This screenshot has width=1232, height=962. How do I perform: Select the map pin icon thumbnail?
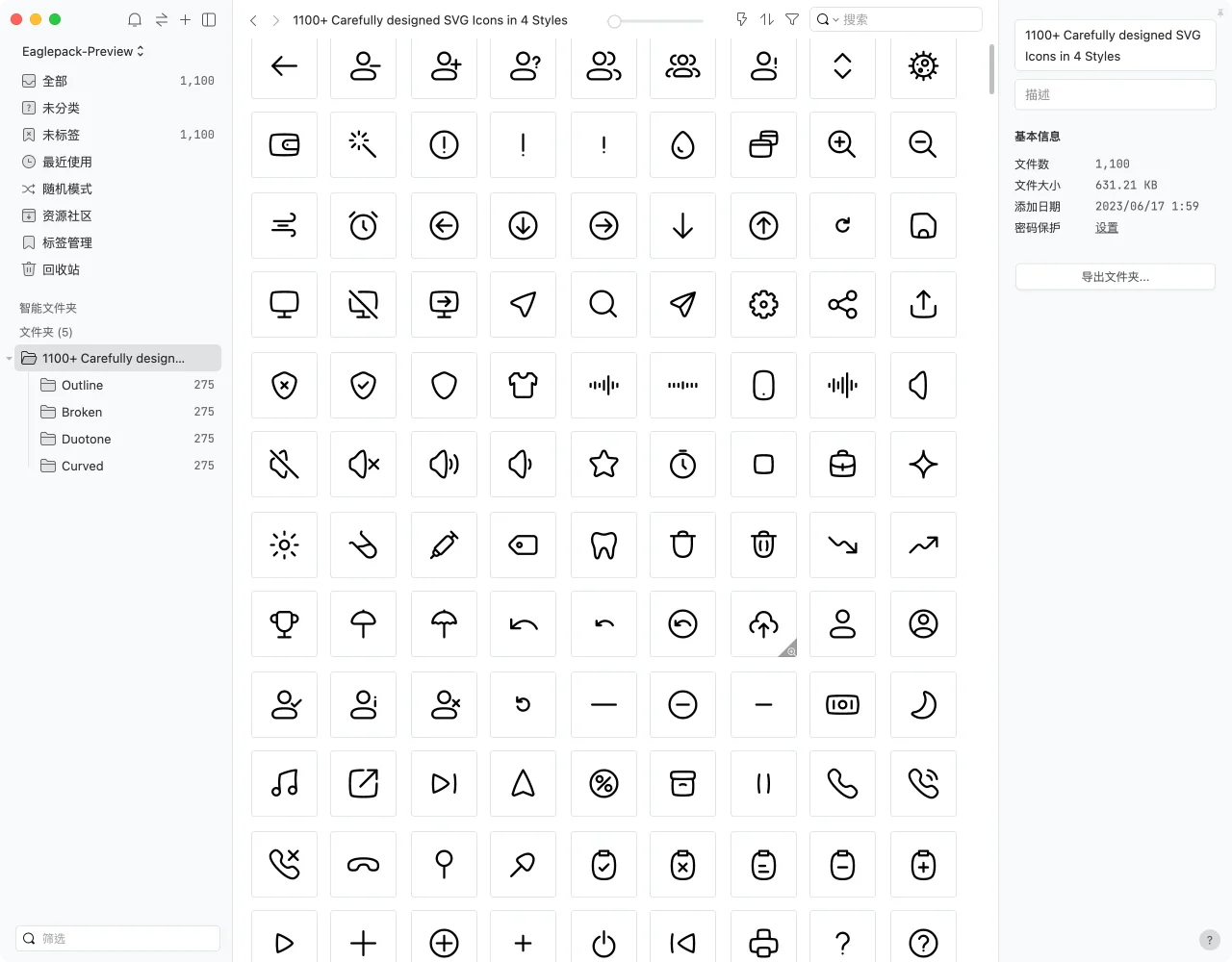pyautogui.click(x=444, y=864)
